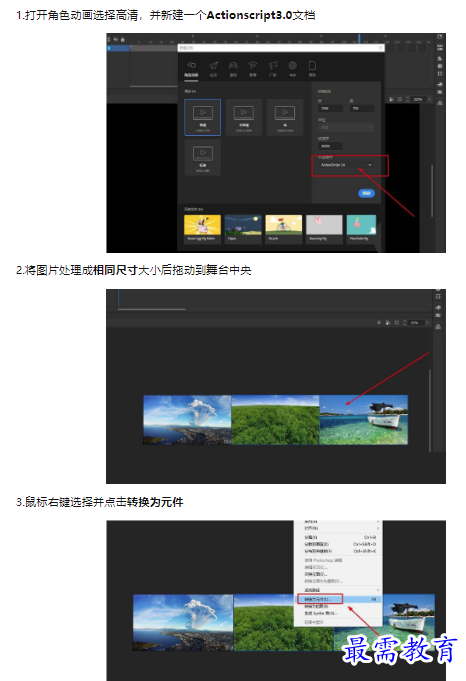Select the 640x480 preset tile
This screenshot has height=681, width=466.
coord(203,157)
